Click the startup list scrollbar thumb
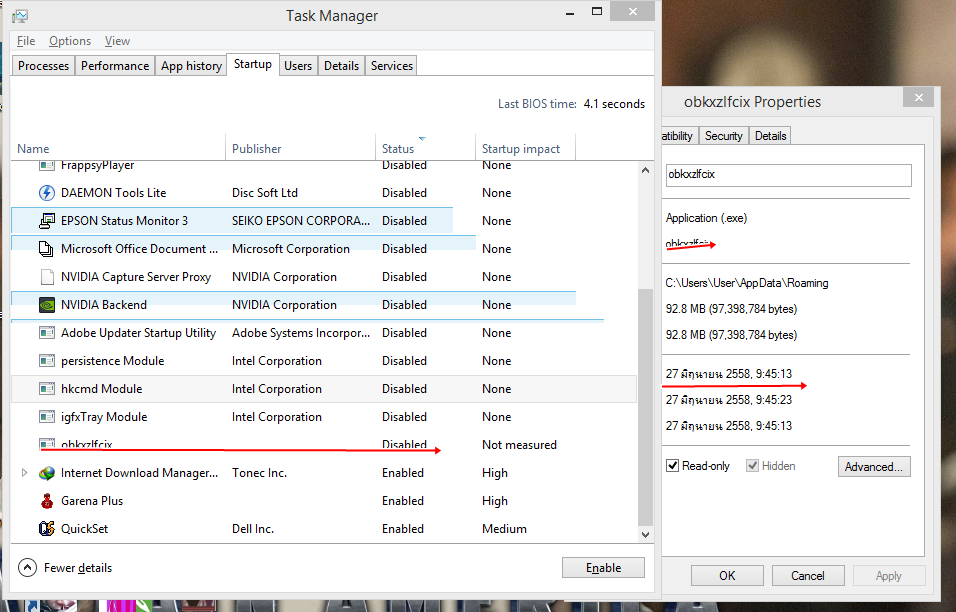The height and width of the screenshot is (612, 956). pyautogui.click(x=645, y=407)
